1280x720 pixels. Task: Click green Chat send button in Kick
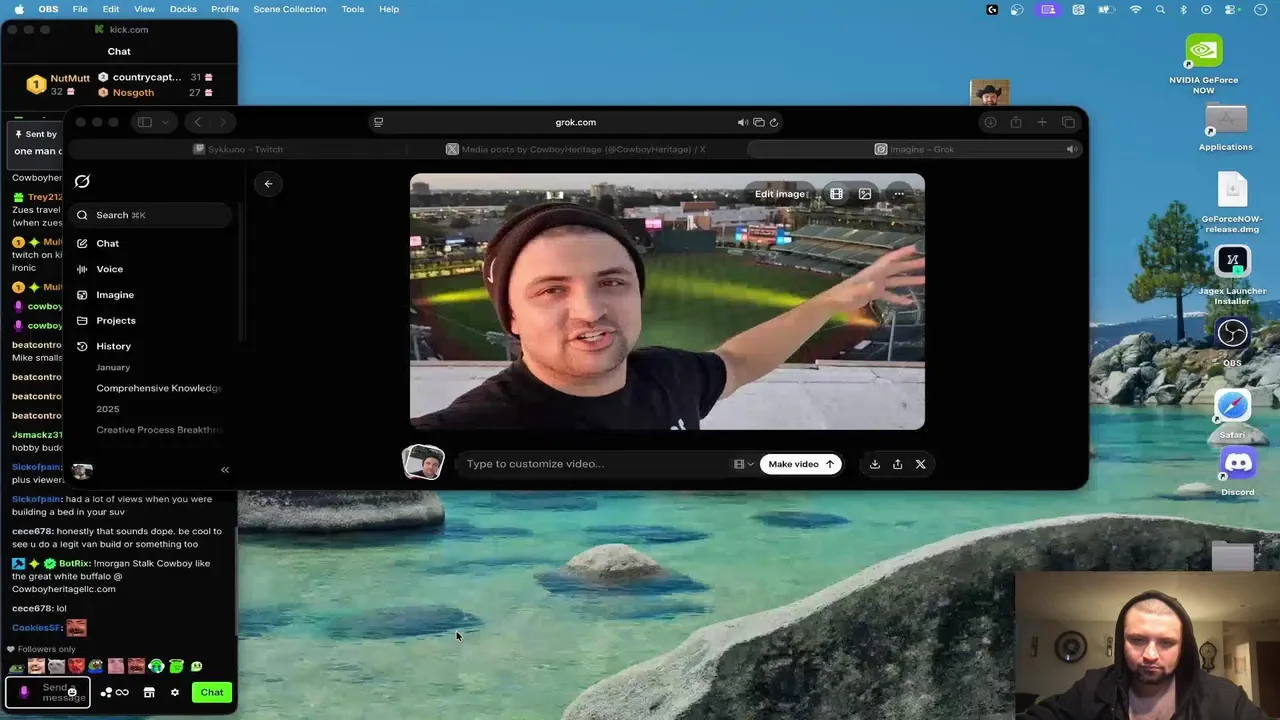[x=211, y=692]
